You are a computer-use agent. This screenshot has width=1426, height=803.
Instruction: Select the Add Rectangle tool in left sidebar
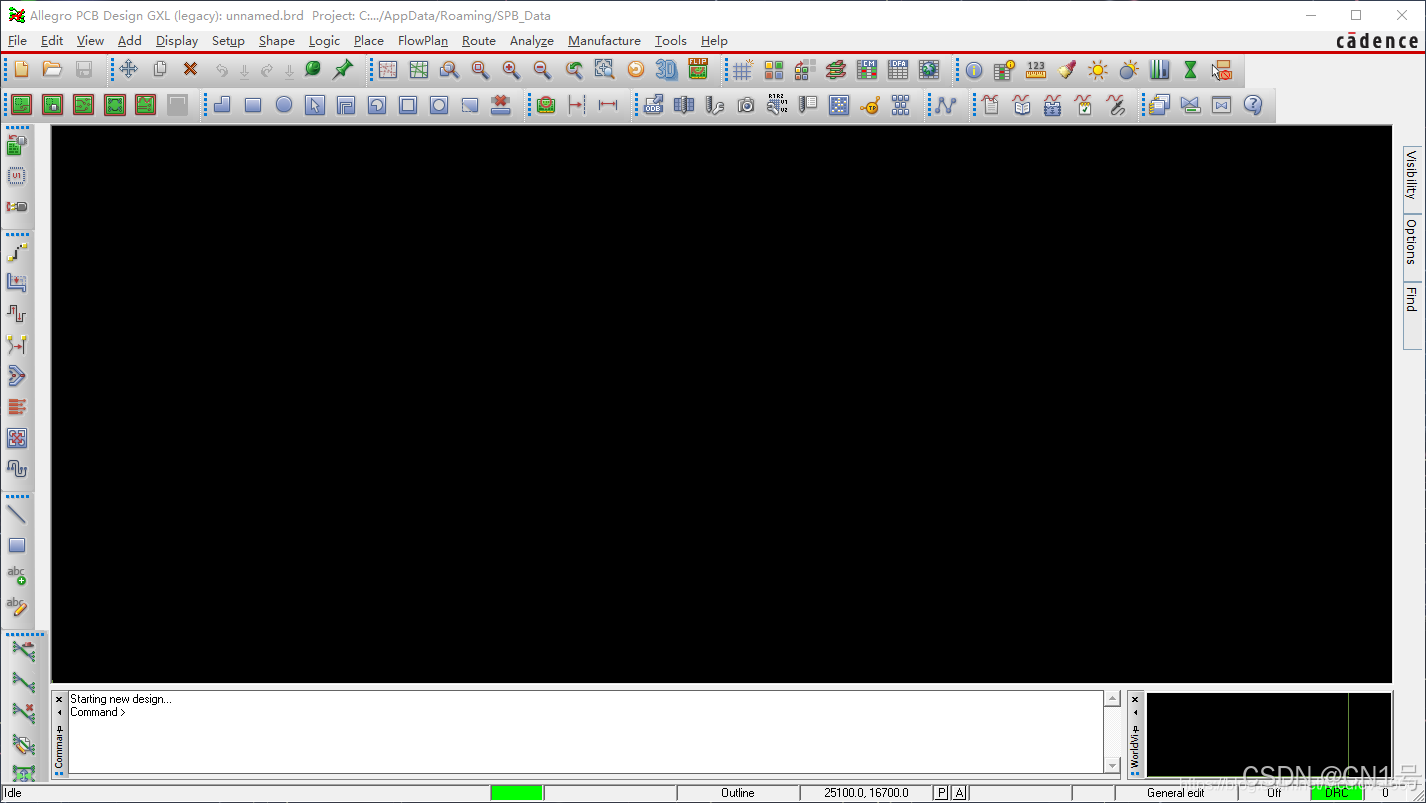tap(17, 545)
